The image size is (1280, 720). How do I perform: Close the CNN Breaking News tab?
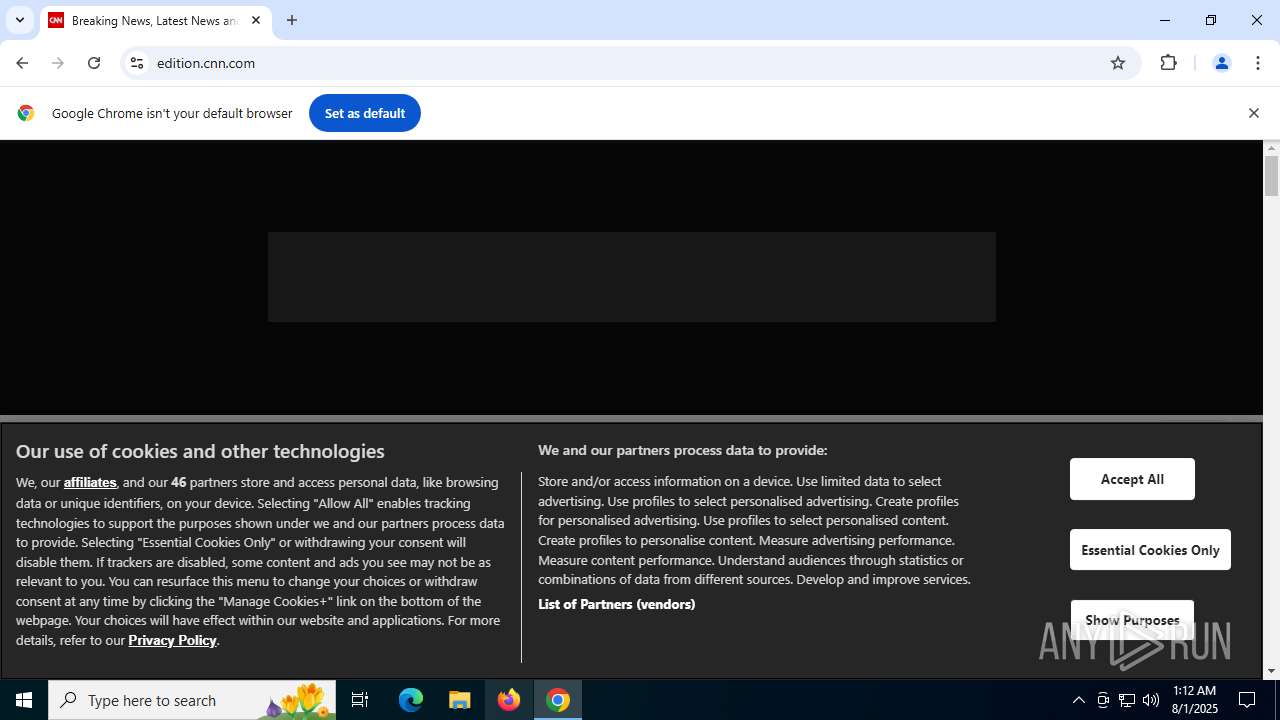click(256, 20)
